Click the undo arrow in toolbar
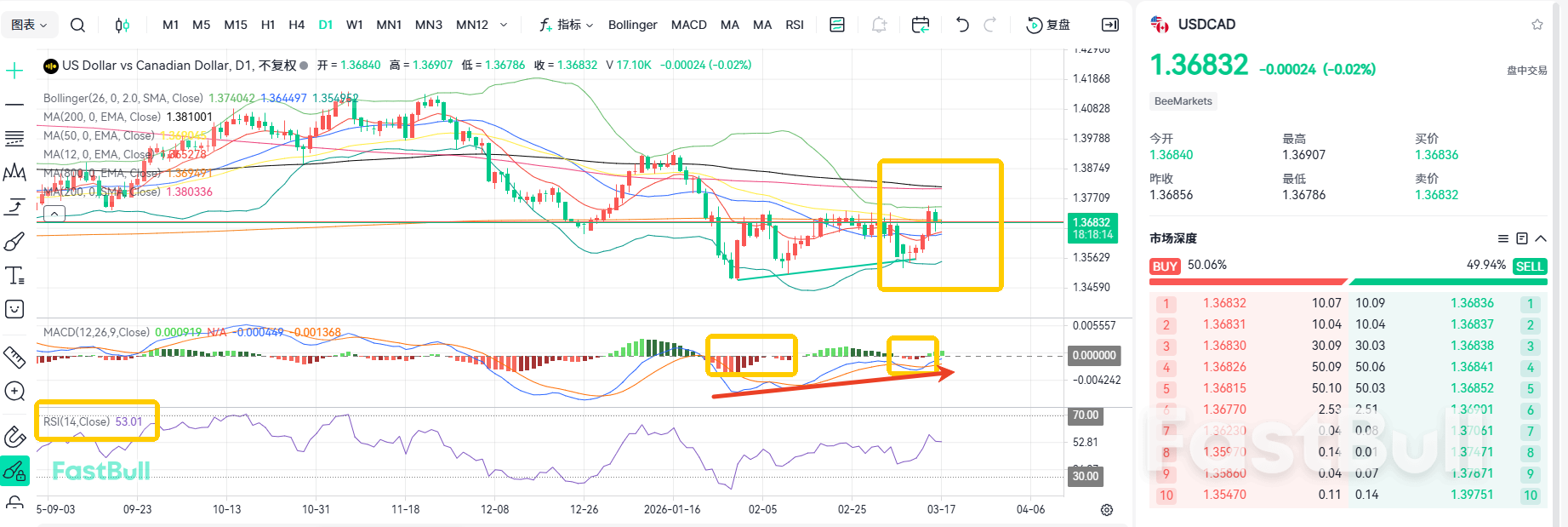 point(962,25)
